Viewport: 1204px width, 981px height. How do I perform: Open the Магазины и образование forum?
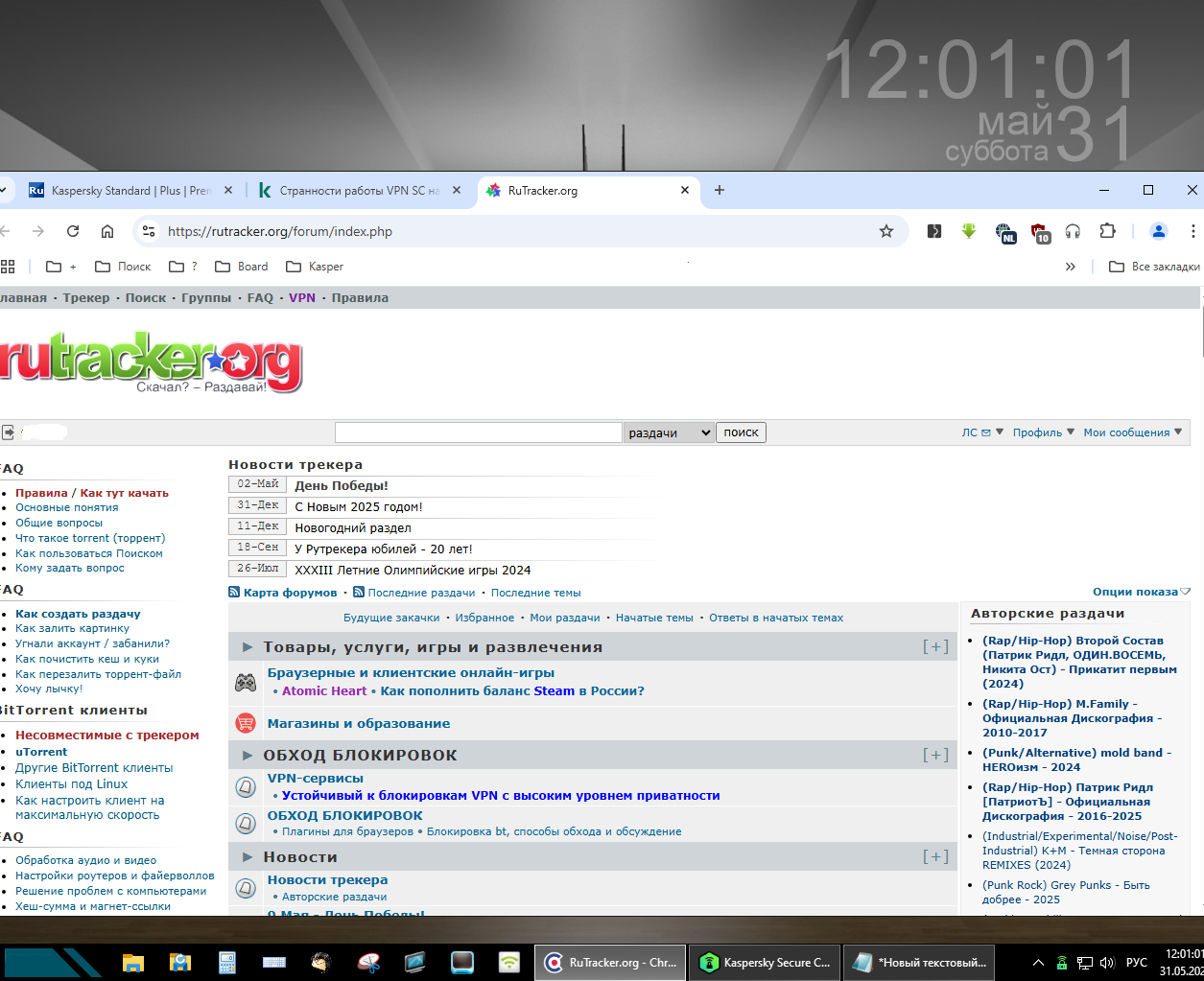(359, 723)
